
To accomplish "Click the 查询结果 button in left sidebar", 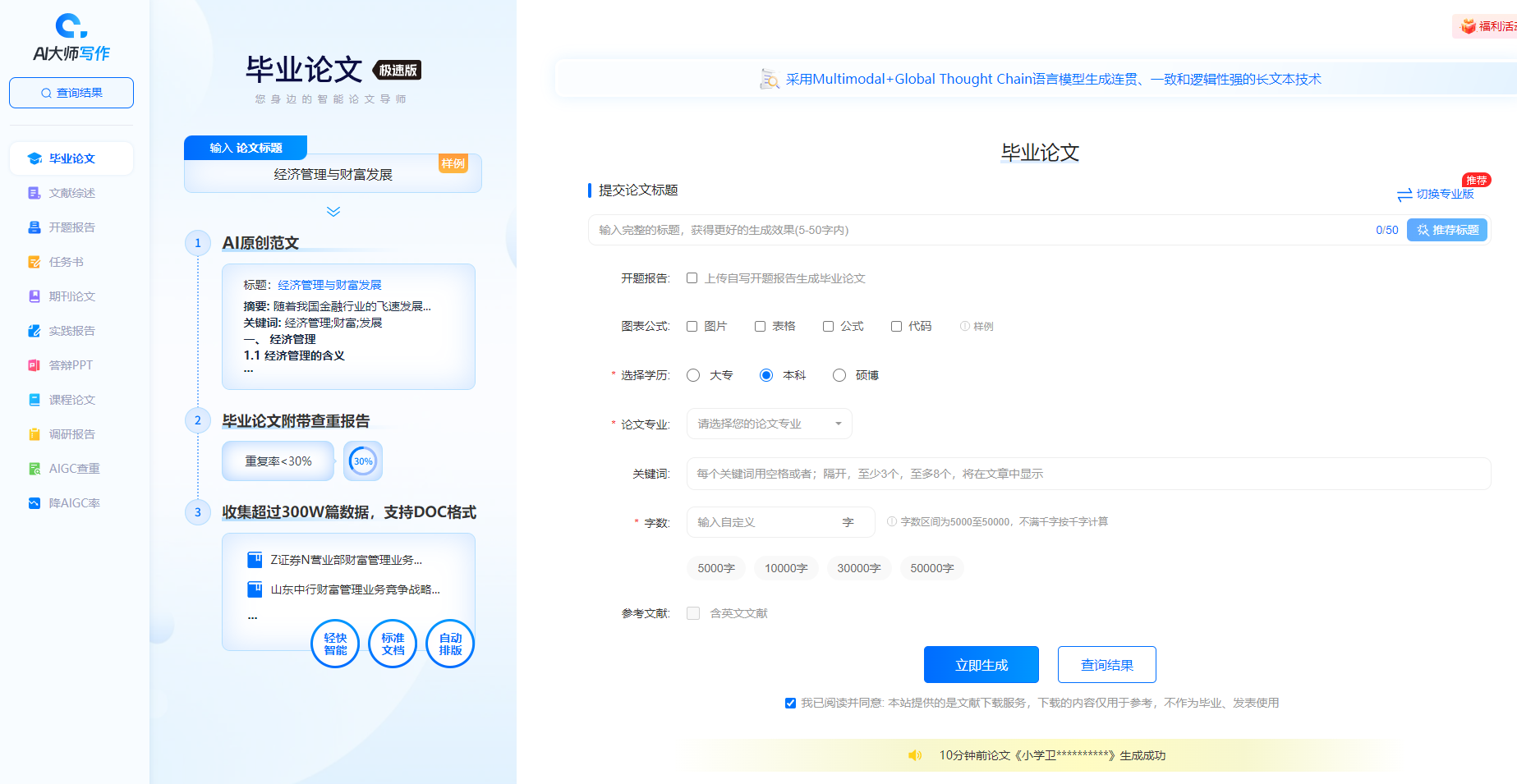I will click(x=71, y=93).
